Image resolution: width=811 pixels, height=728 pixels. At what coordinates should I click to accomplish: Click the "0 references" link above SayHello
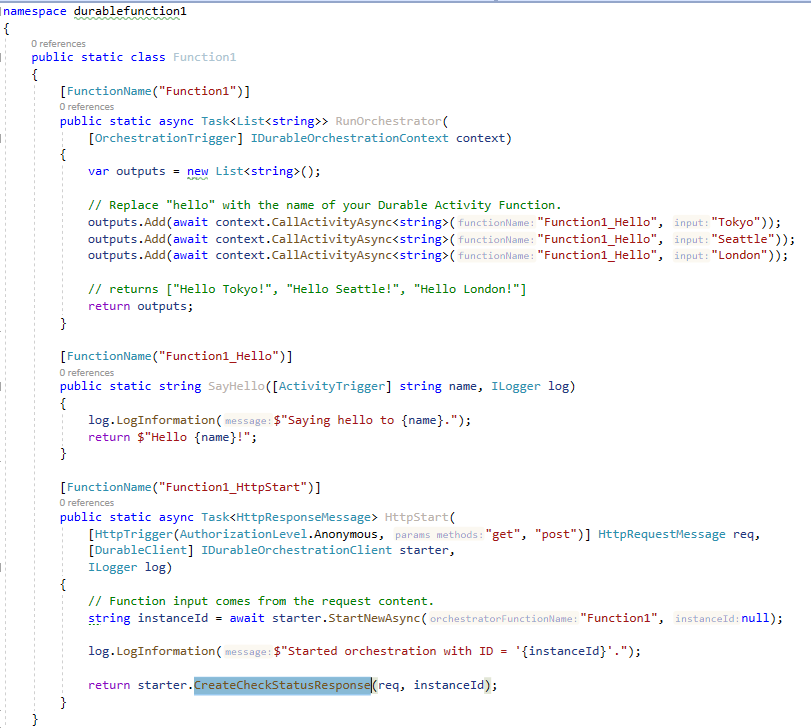click(88, 371)
